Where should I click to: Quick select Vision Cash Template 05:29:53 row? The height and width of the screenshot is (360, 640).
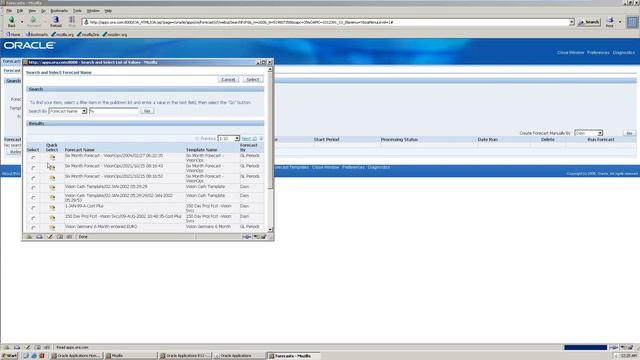click(52, 197)
